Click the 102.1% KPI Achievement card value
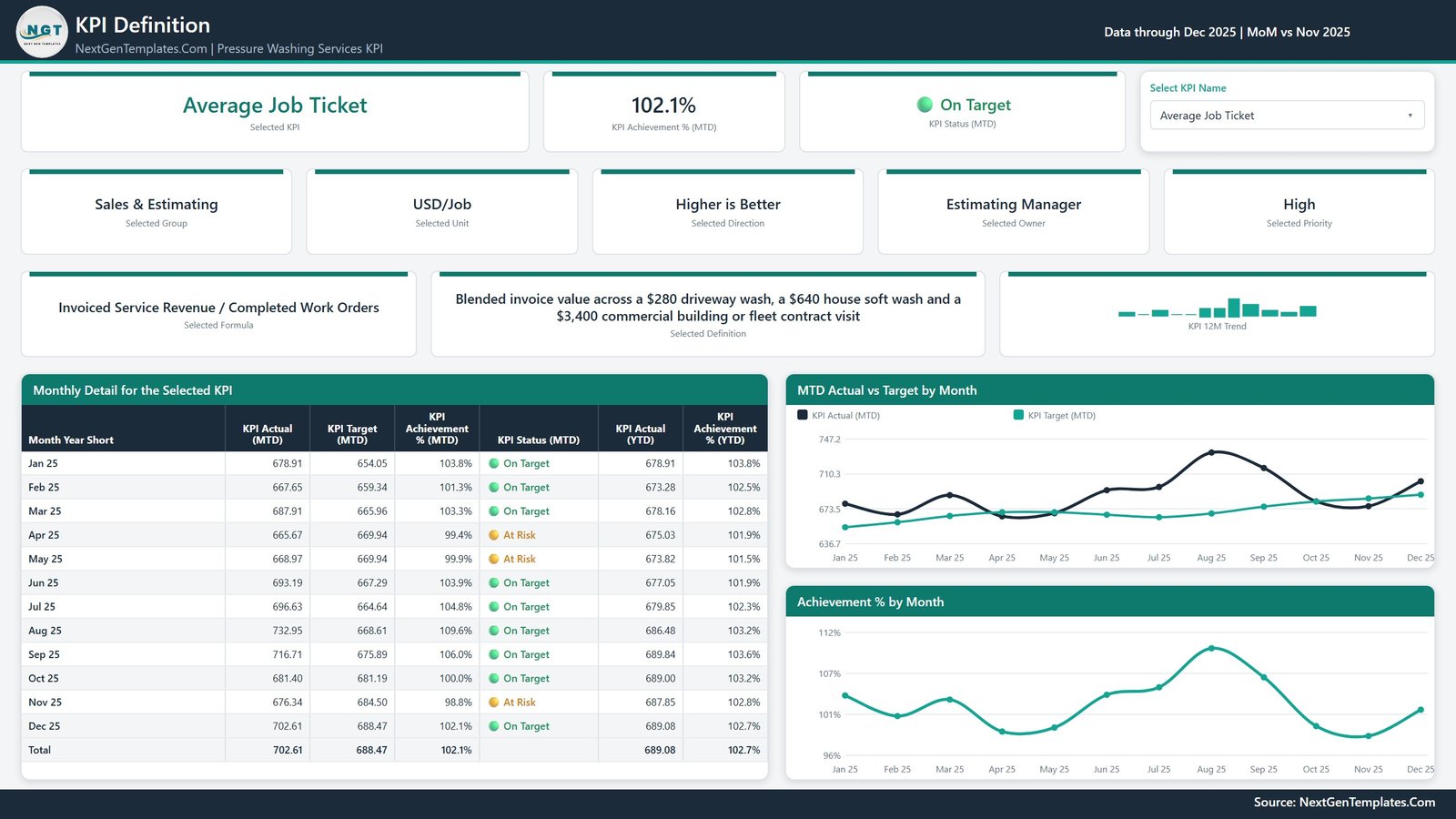Image resolution: width=1456 pixels, height=819 pixels. click(x=663, y=106)
